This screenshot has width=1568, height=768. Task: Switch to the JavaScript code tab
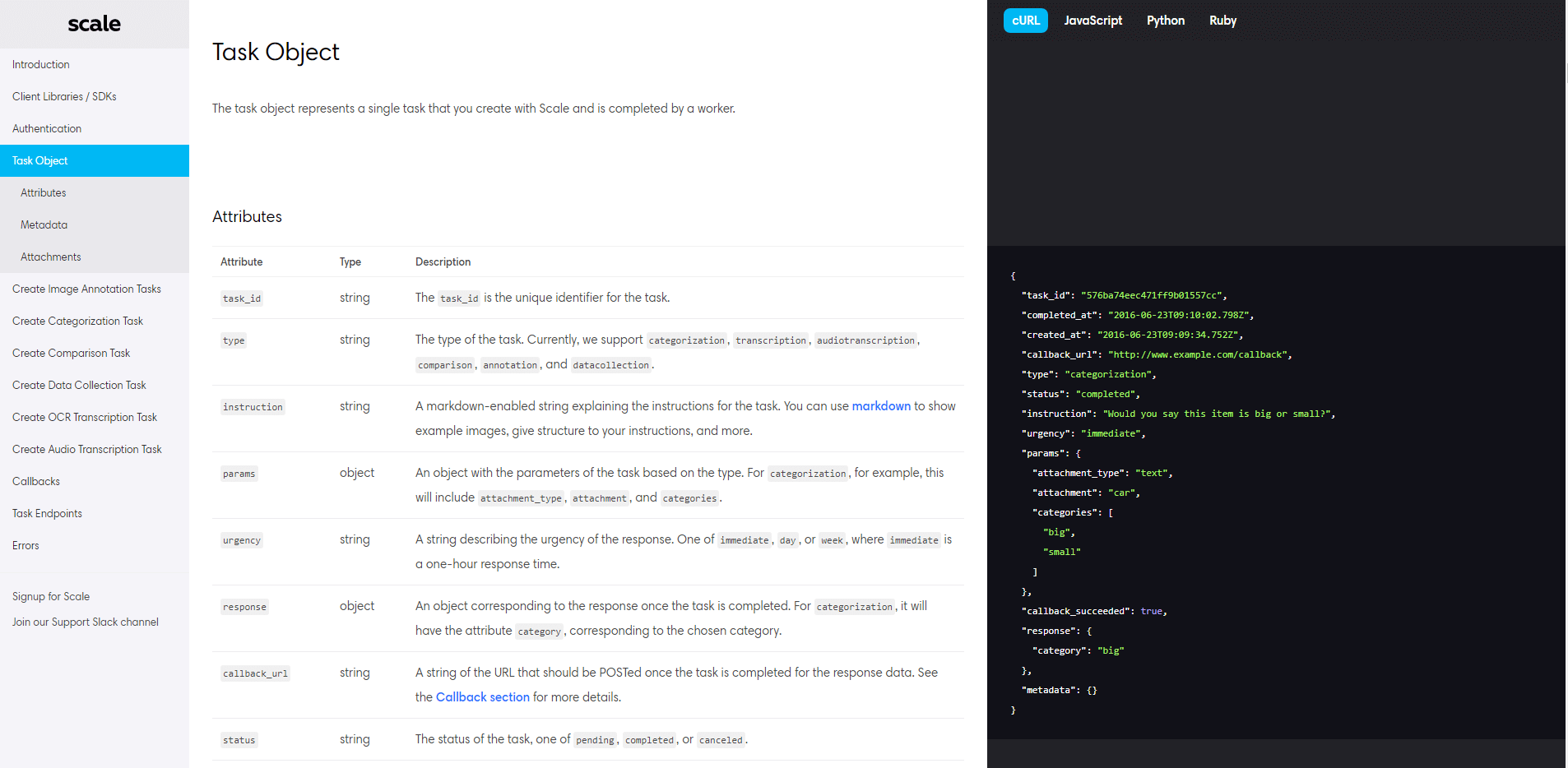point(1092,20)
